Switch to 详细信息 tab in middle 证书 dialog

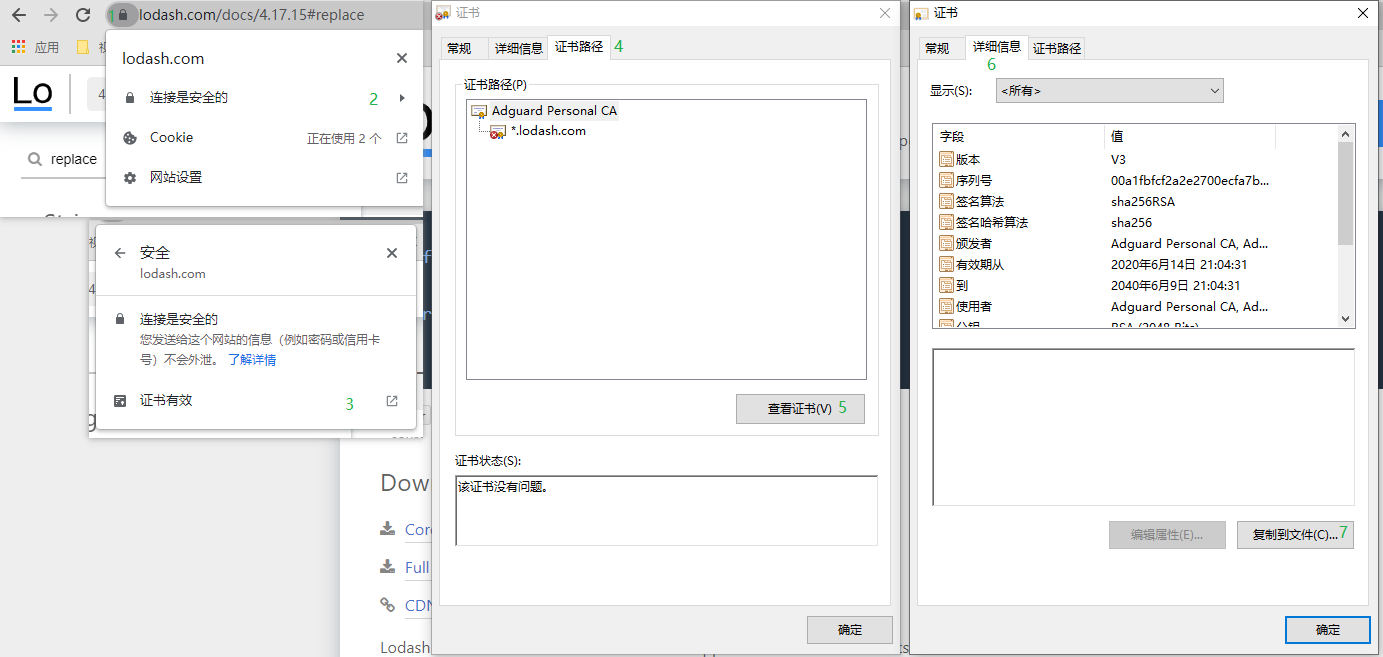518,48
